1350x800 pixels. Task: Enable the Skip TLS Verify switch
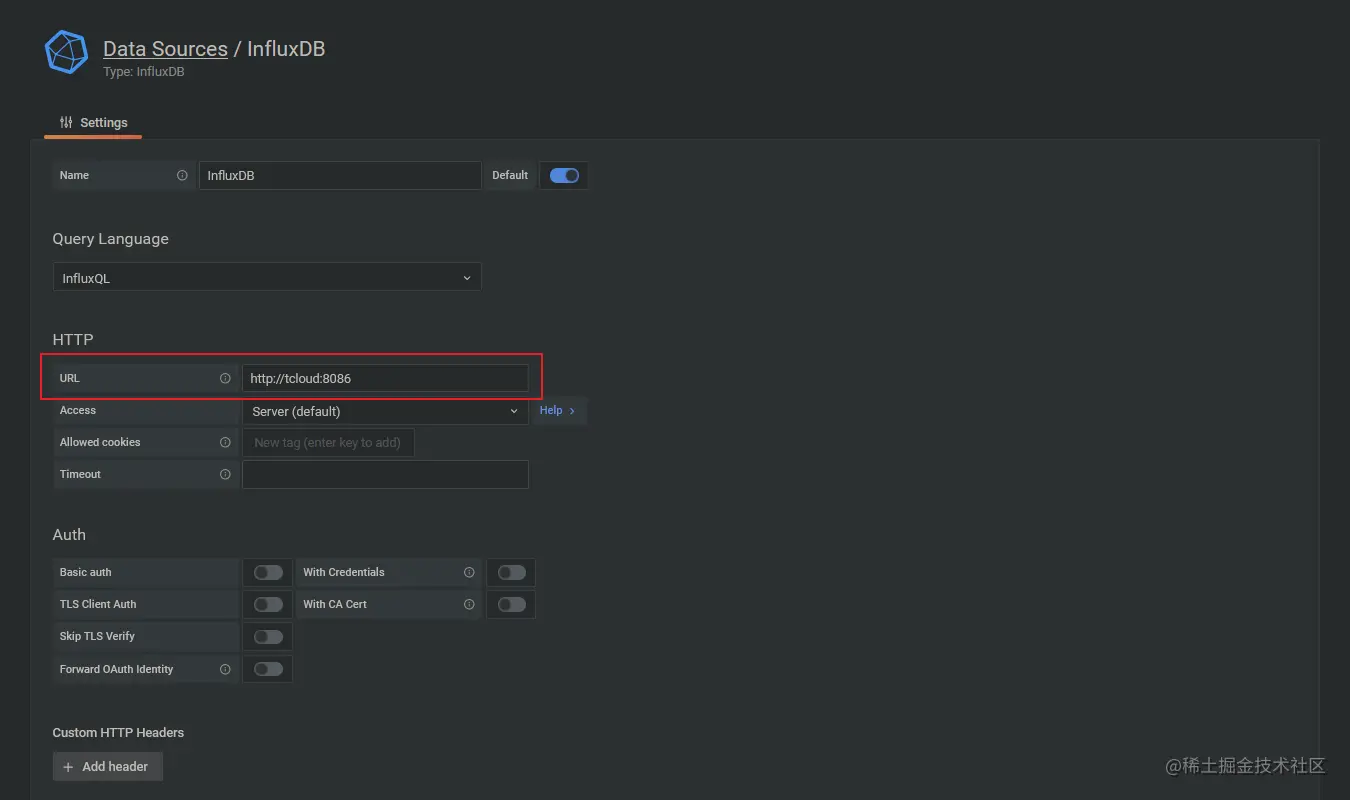coord(268,636)
